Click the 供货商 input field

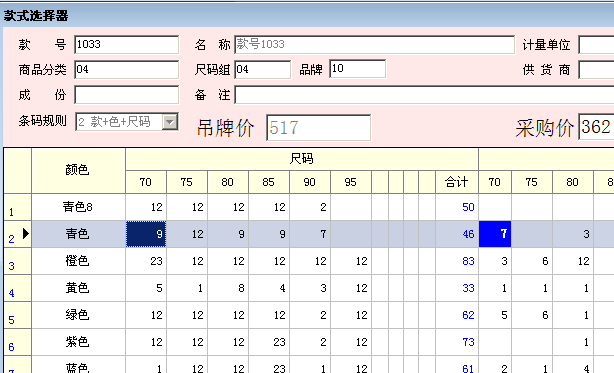tap(596, 70)
